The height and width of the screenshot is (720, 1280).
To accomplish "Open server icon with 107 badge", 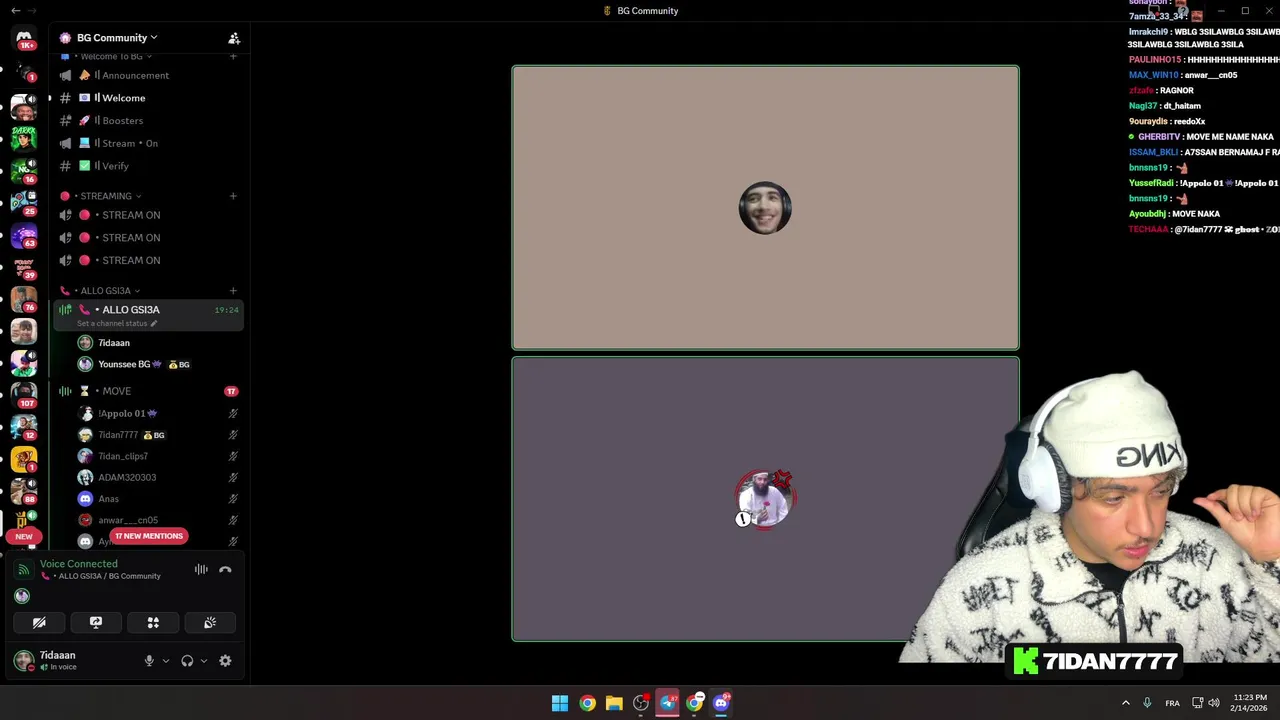I will coord(24,394).
